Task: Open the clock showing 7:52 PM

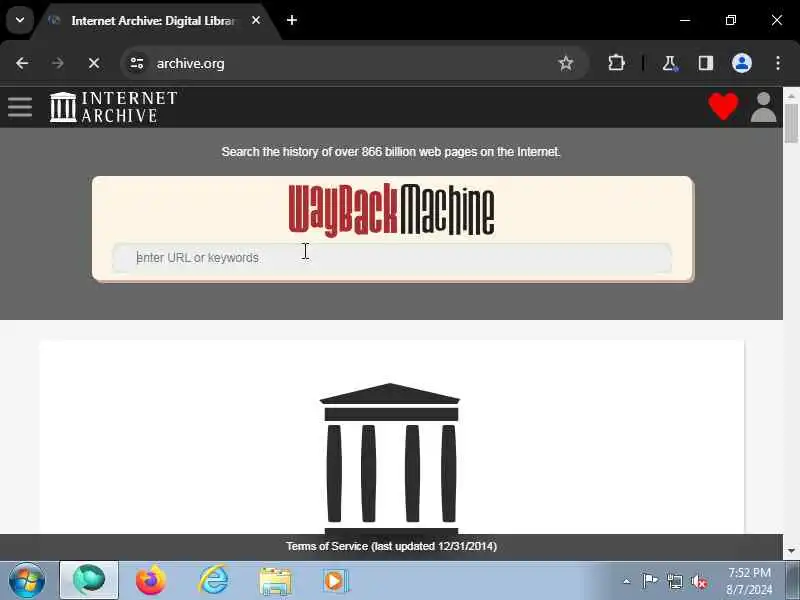Action: [x=749, y=581]
